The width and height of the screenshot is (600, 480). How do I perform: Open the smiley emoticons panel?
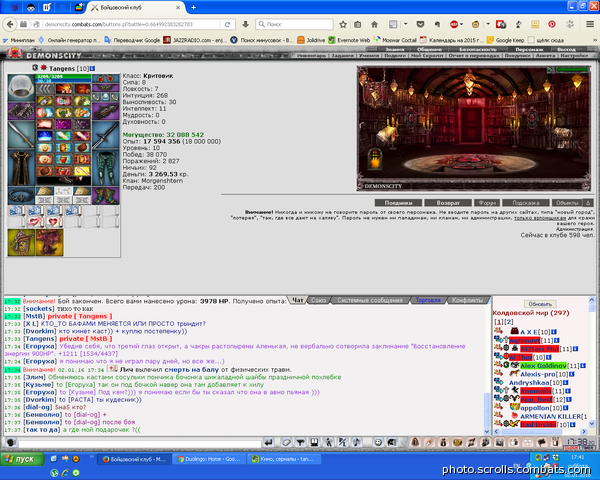pyautogui.click(x=378, y=442)
